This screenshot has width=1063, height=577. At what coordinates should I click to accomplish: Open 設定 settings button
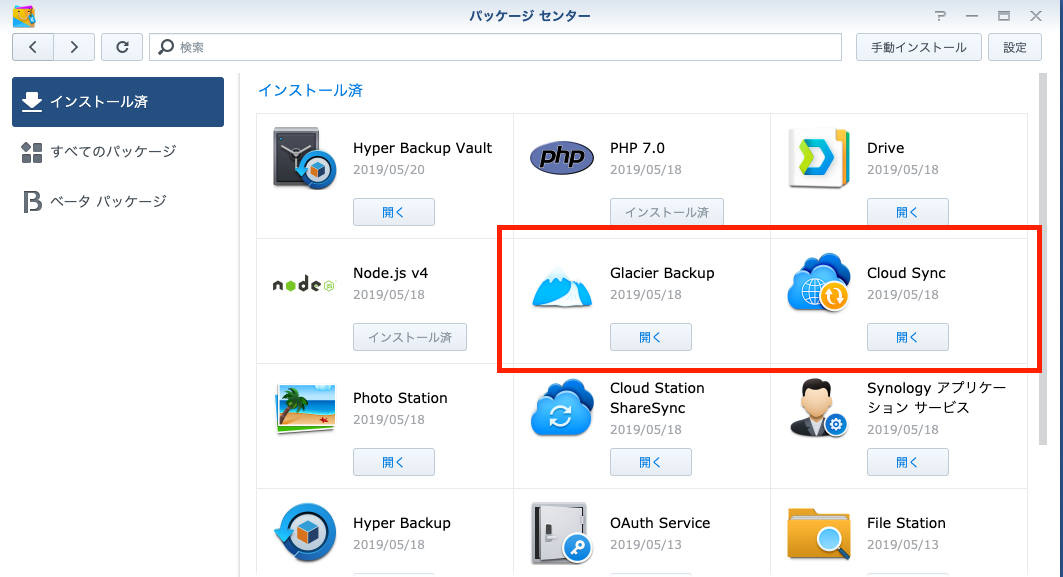[1015, 47]
